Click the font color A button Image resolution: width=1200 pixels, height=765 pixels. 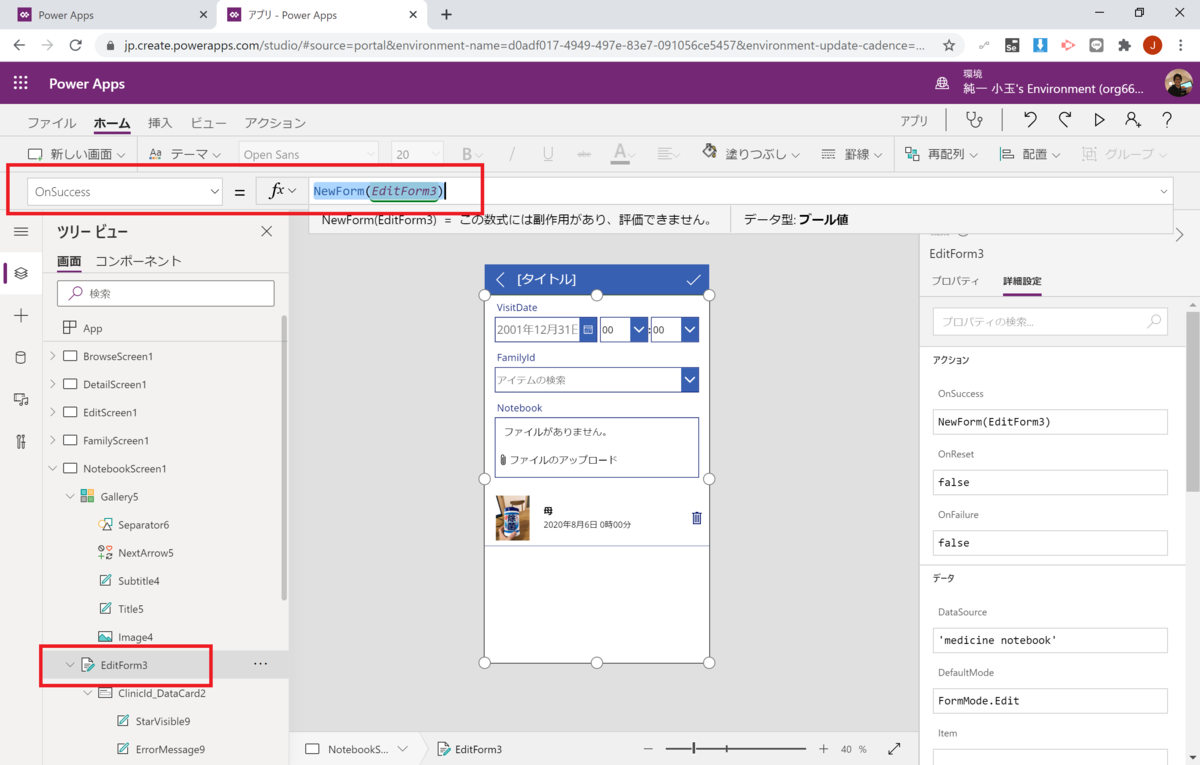point(620,154)
